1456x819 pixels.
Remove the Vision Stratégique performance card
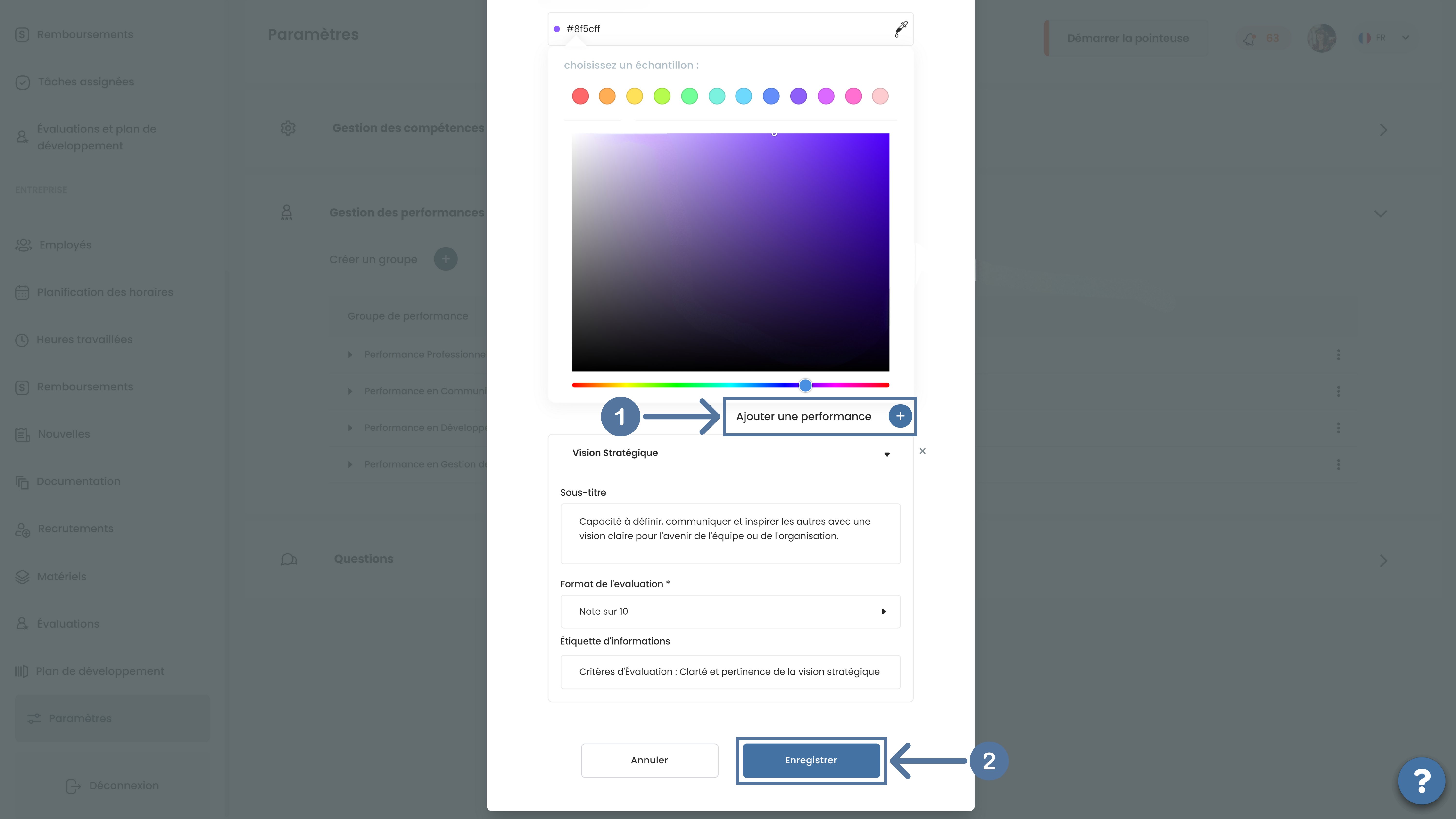coord(922,451)
